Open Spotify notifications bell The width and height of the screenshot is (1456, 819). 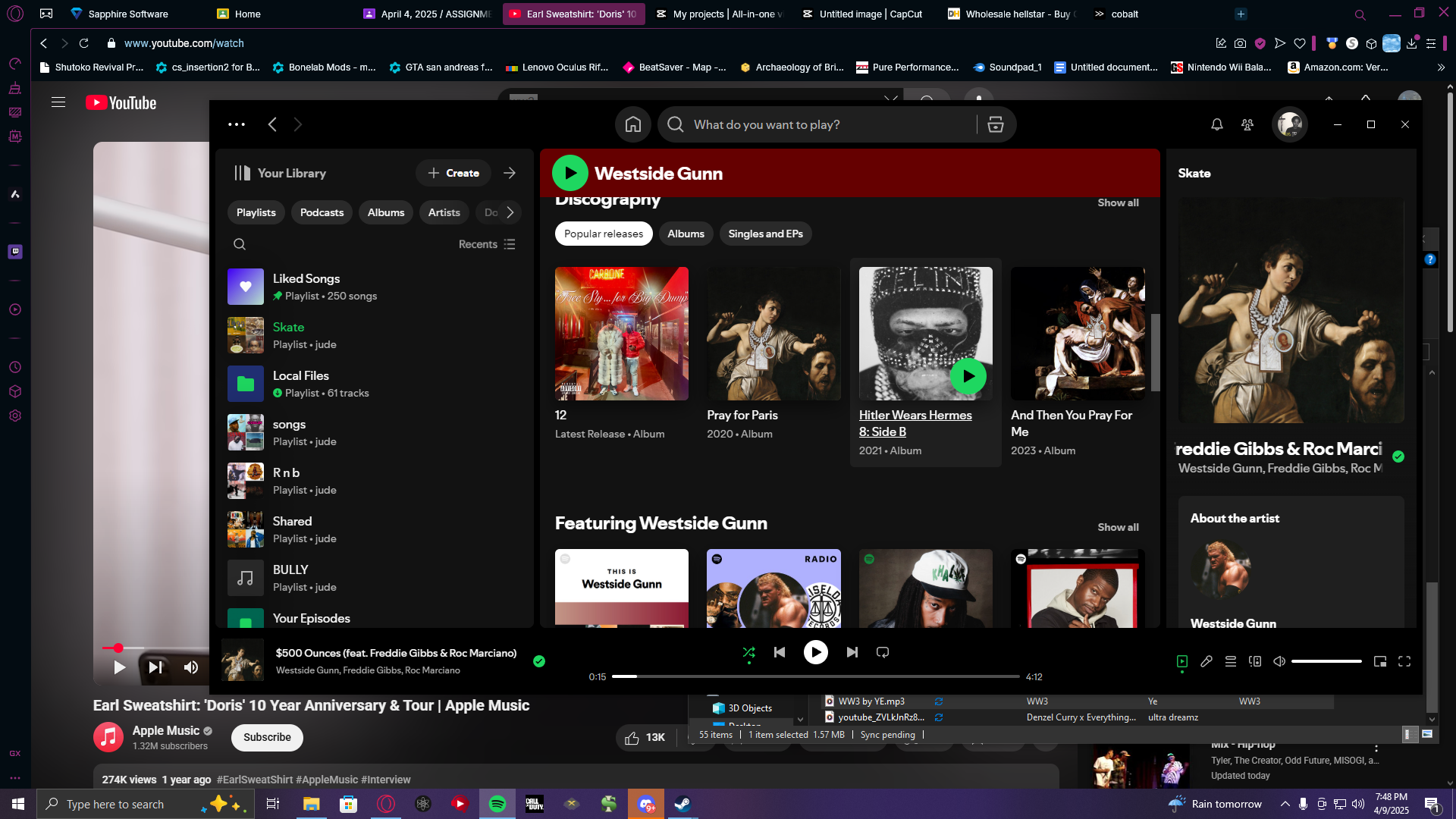pyautogui.click(x=1217, y=124)
